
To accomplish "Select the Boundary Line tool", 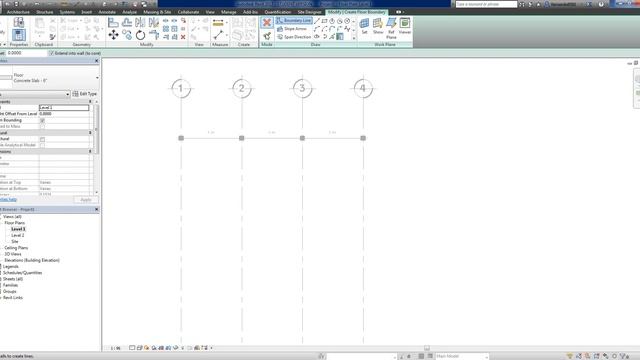I will [x=294, y=20].
